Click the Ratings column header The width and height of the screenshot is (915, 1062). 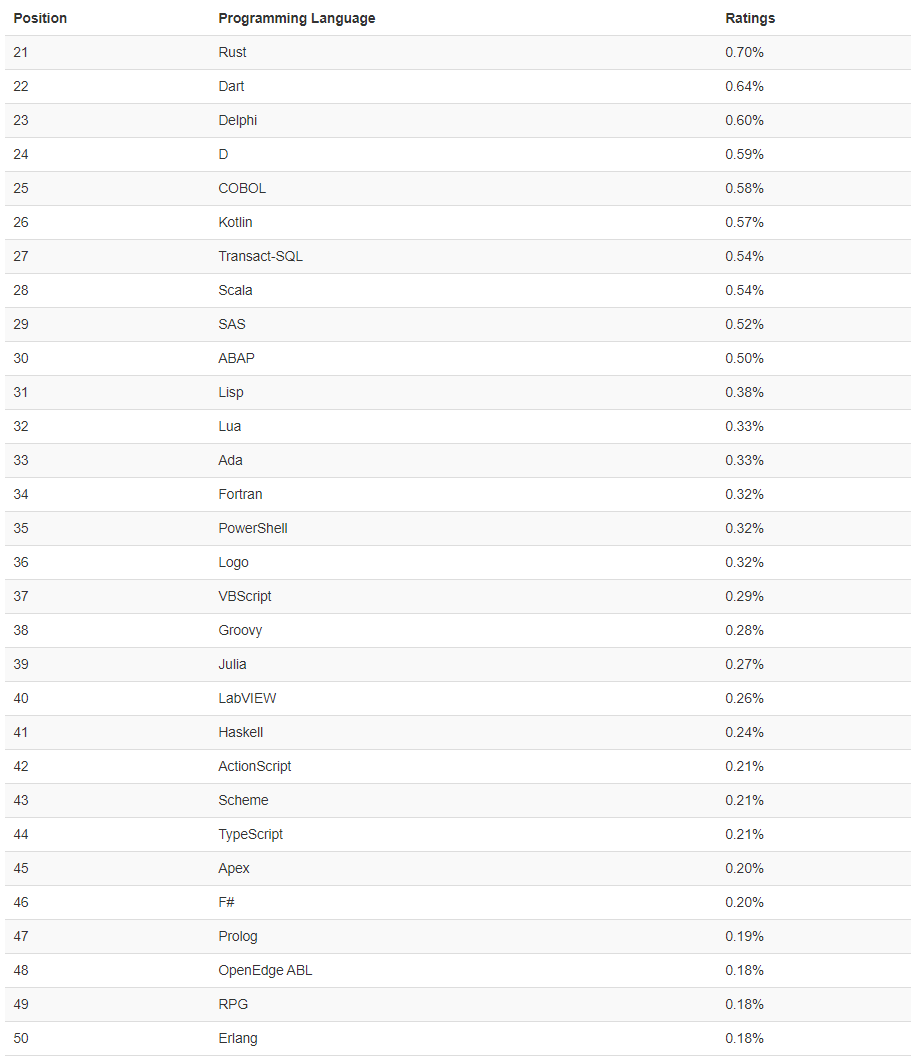[x=750, y=18]
